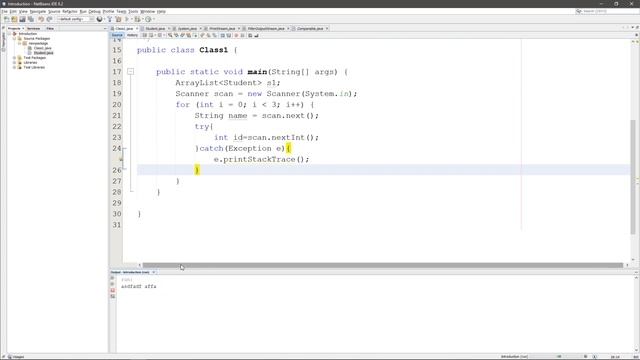Screen dimensions: 640x360
Task: Open the Source menu
Action: (x=54, y=11)
